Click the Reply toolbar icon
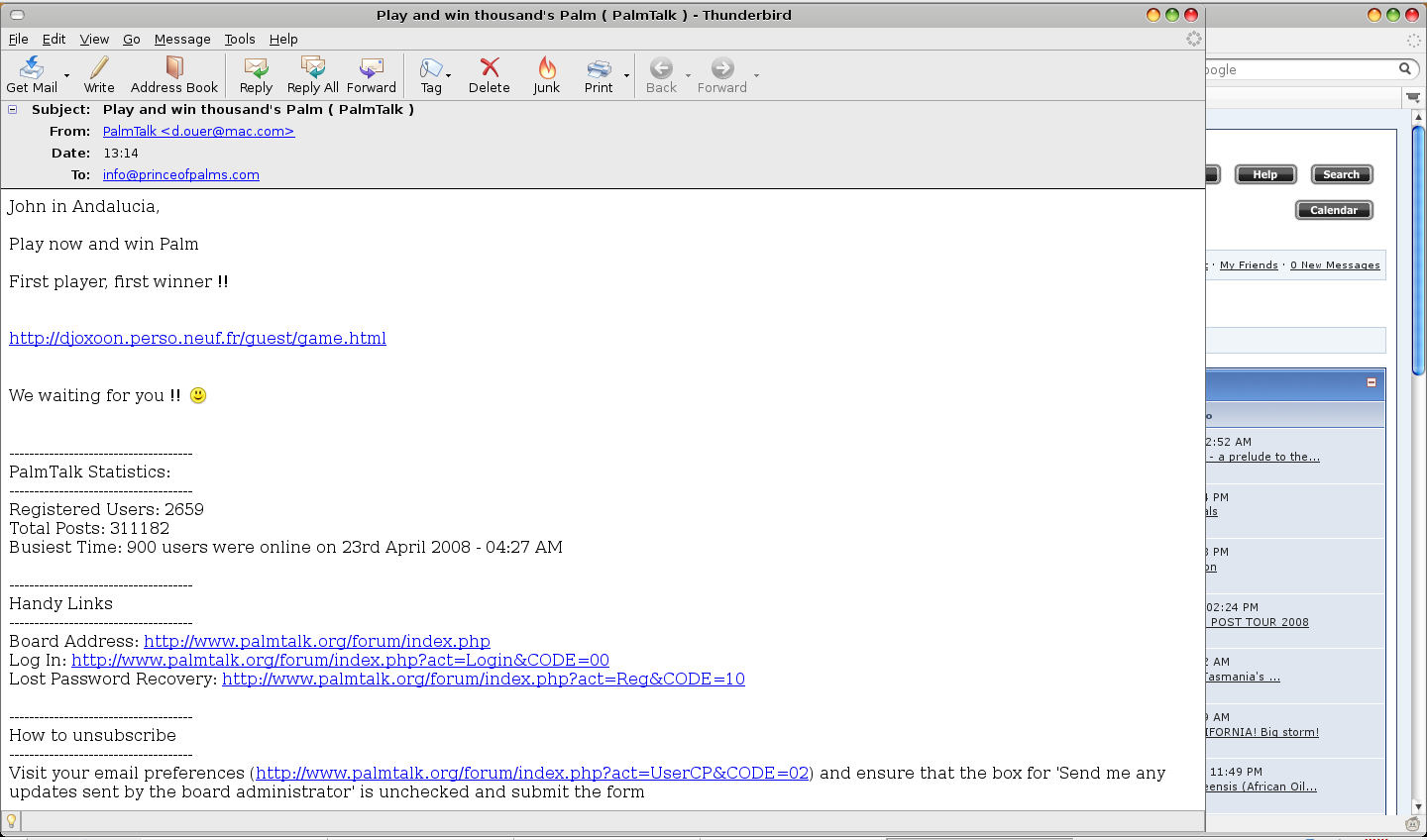Image resolution: width=1427 pixels, height=840 pixels. click(x=256, y=67)
